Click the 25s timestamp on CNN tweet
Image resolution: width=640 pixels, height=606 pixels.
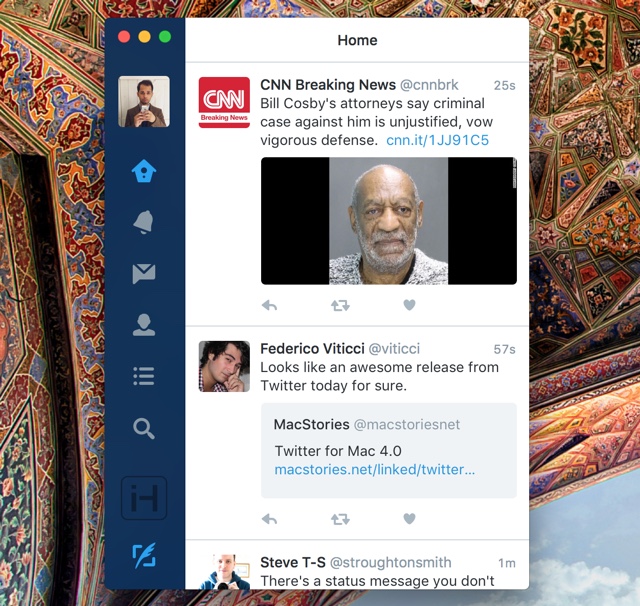[x=504, y=85]
